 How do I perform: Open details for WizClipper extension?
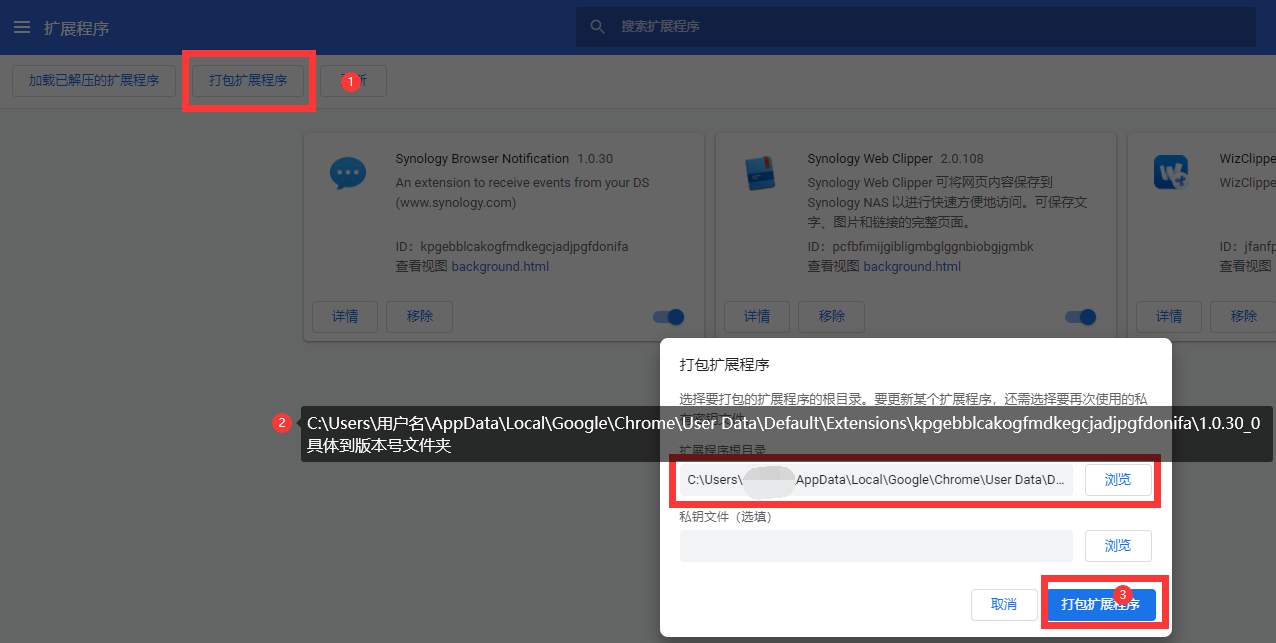click(x=1169, y=316)
